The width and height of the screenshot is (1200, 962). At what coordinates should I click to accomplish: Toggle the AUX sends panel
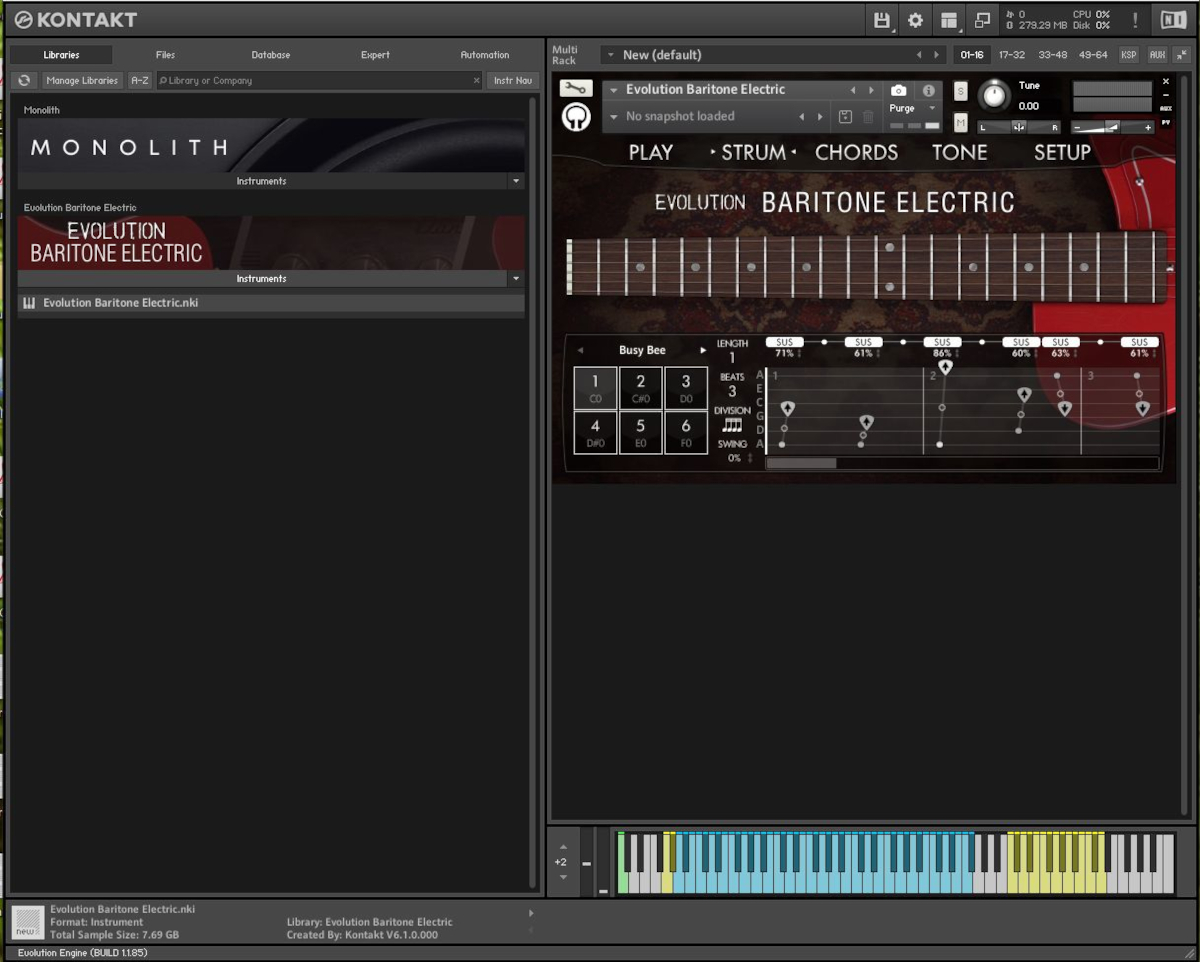click(1156, 55)
